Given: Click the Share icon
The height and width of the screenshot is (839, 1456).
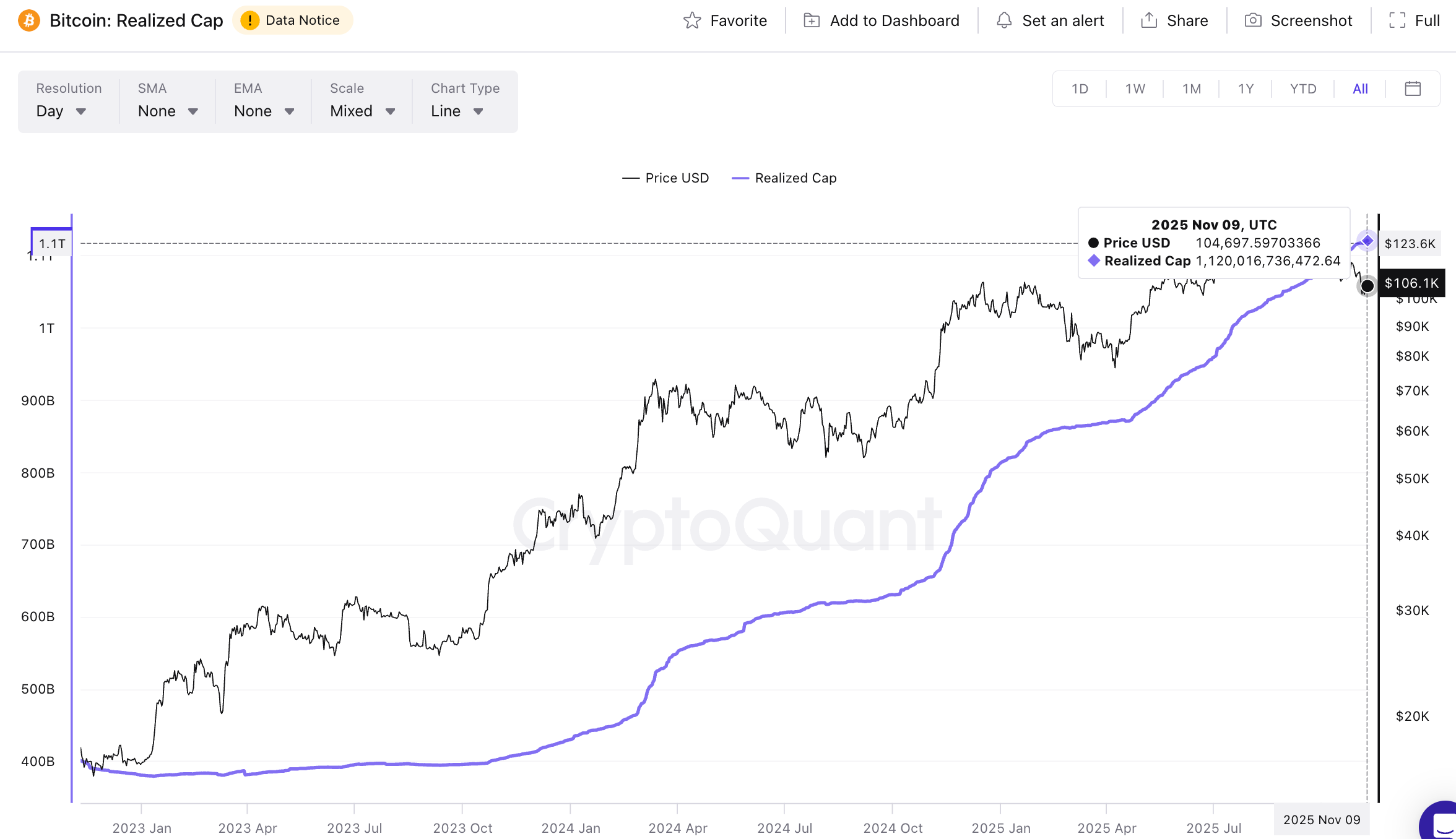Looking at the screenshot, I should (1148, 20).
